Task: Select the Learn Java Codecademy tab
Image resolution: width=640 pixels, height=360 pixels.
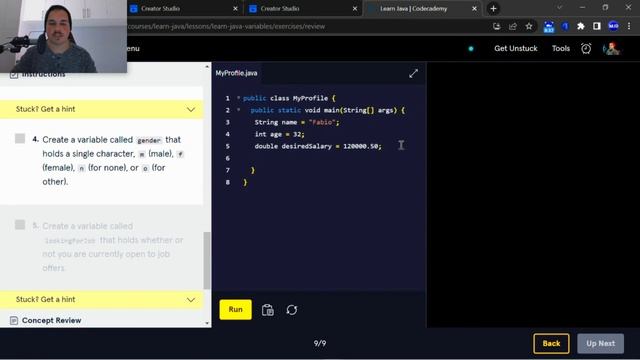Action: click(422, 9)
